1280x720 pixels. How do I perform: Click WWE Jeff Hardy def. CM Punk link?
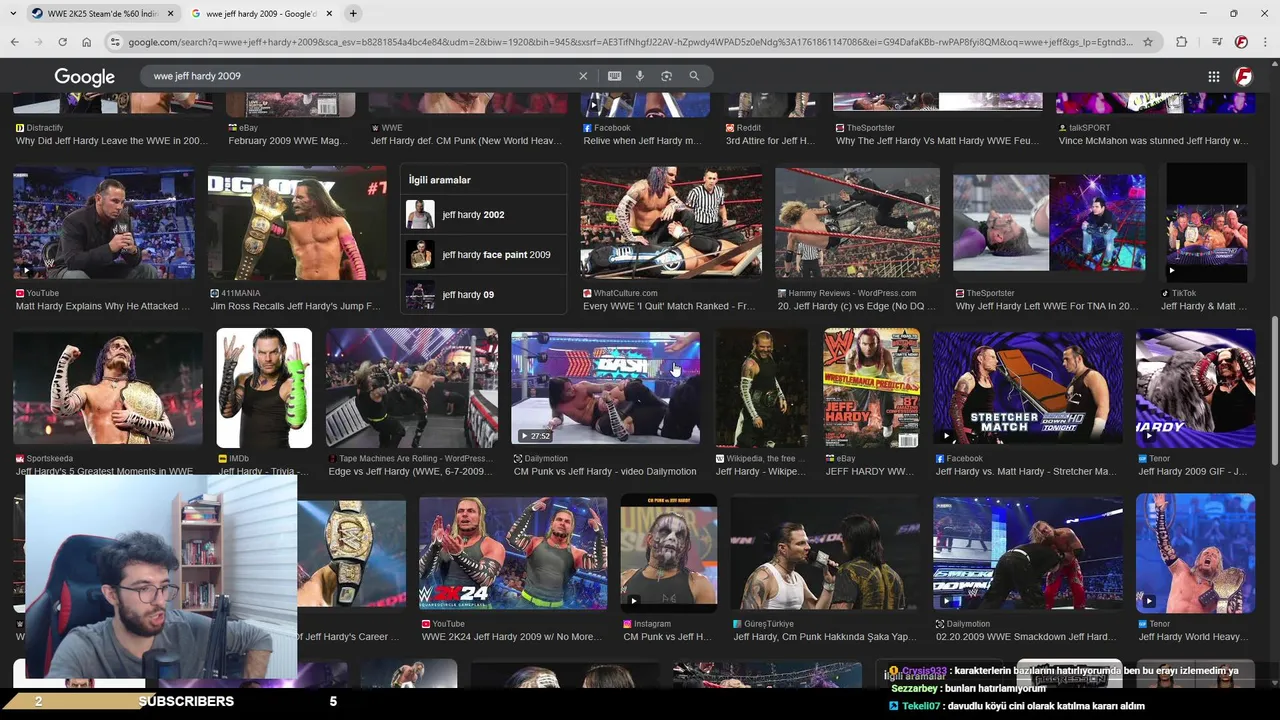466,141
